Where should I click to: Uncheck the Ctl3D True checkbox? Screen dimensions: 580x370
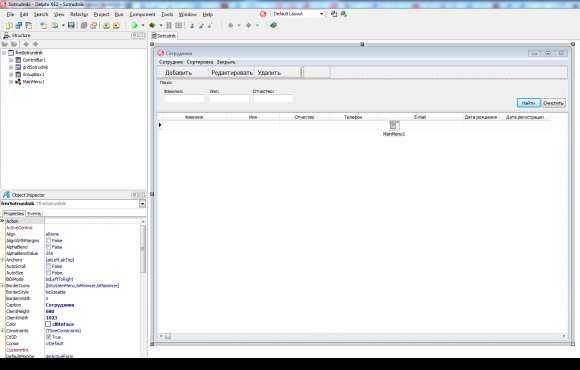coord(48,337)
